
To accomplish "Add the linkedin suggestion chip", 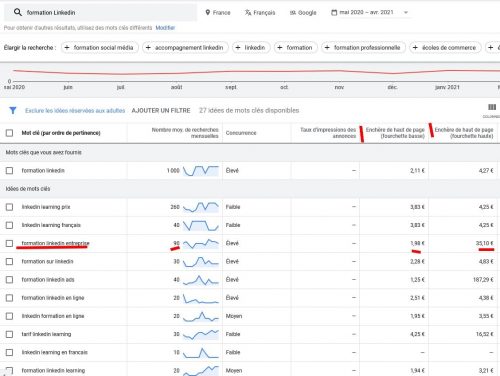I will coord(251,48).
